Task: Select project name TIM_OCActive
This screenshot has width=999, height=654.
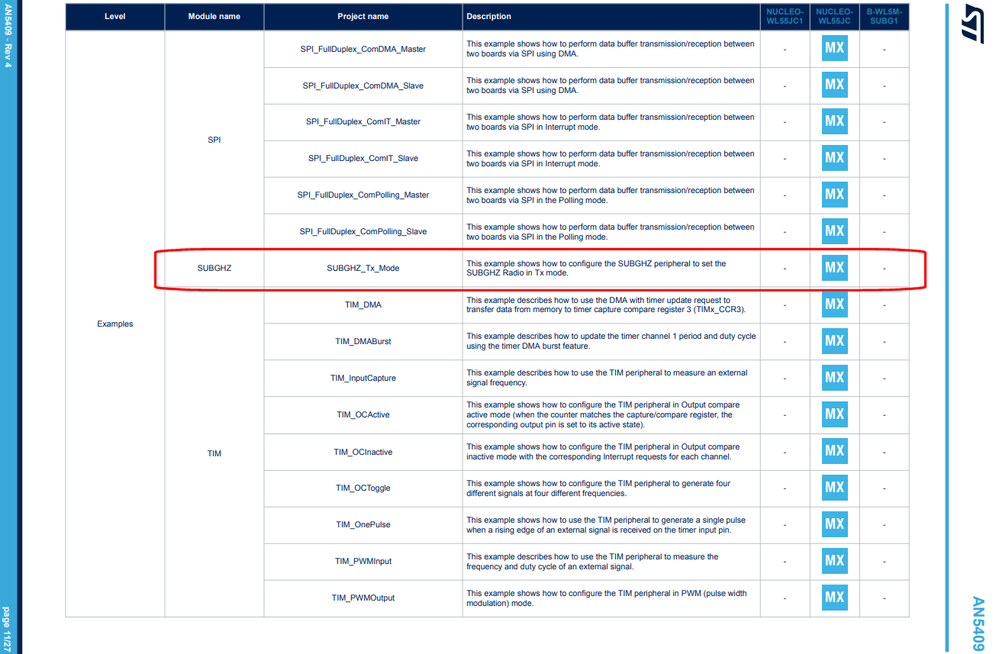Action: (363, 415)
